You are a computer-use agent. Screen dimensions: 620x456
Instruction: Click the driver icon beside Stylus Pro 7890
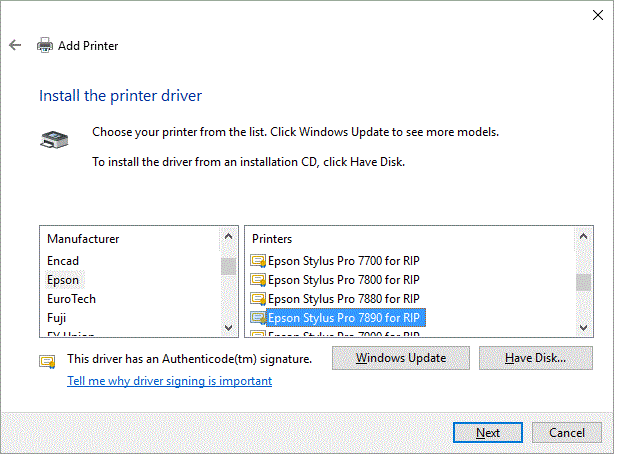tap(258, 318)
